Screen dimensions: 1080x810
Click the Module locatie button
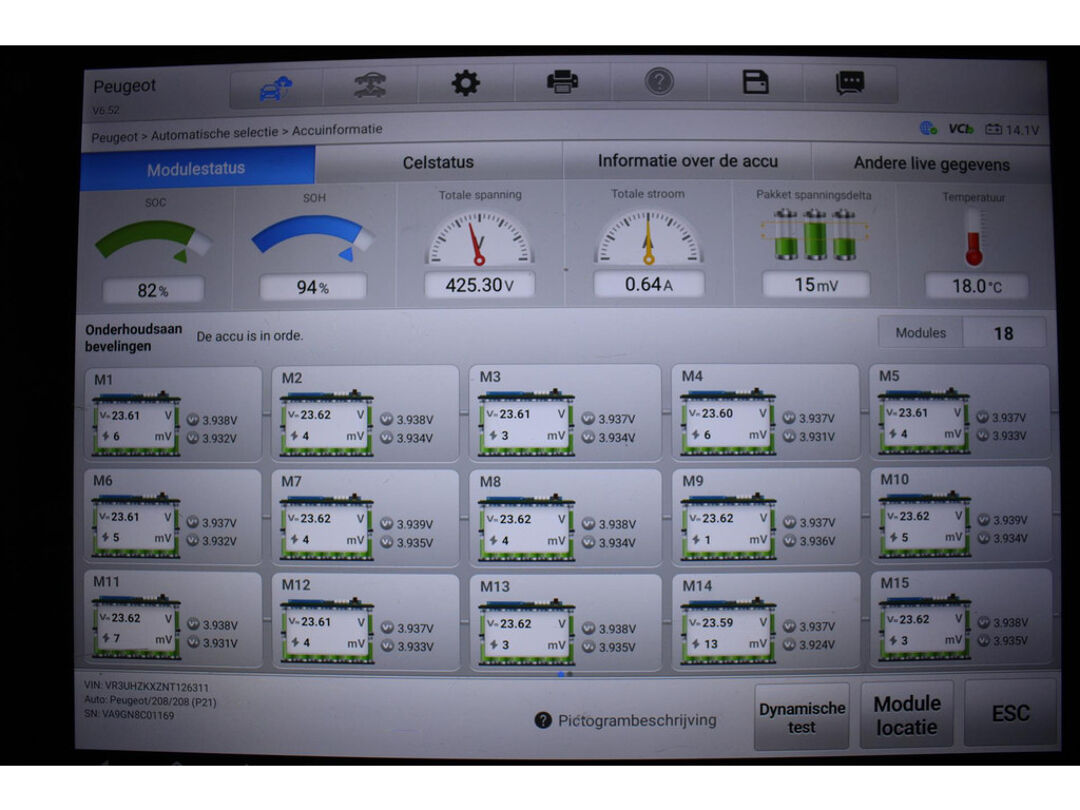click(x=907, y=715)
